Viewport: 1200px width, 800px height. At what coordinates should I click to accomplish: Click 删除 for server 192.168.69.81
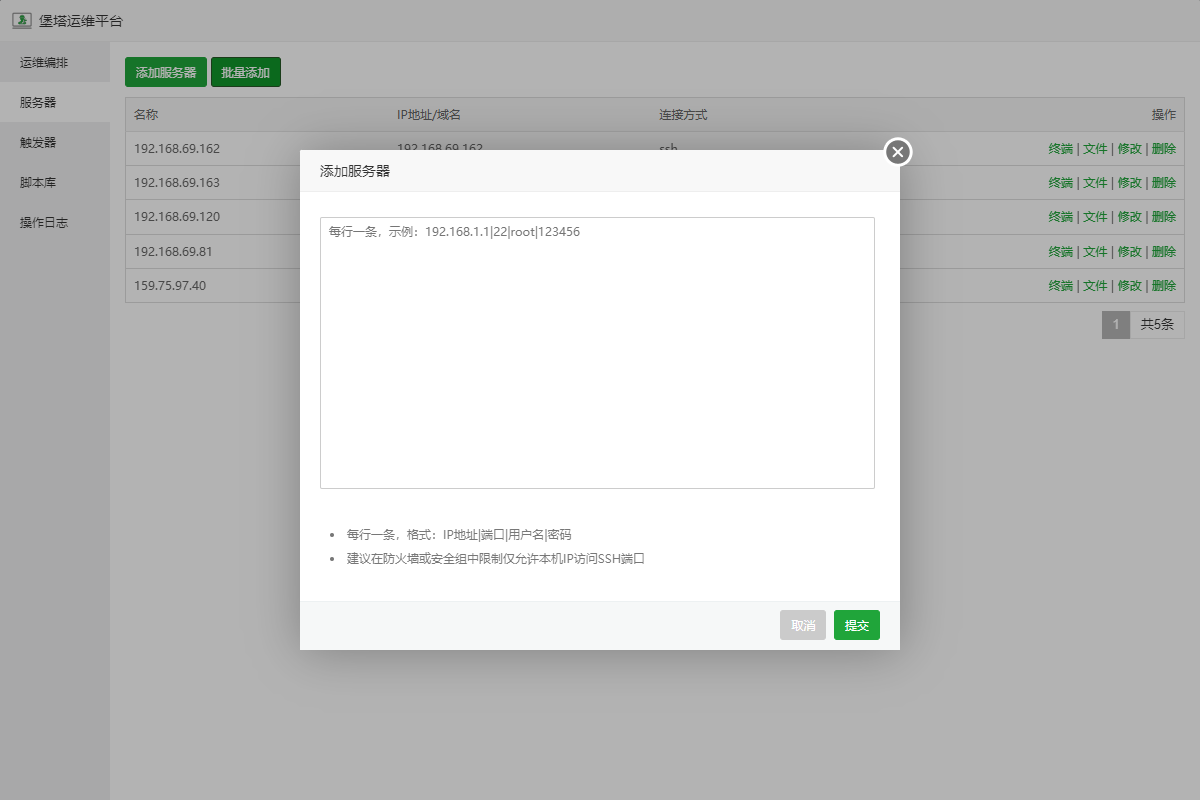point(1163,251)
